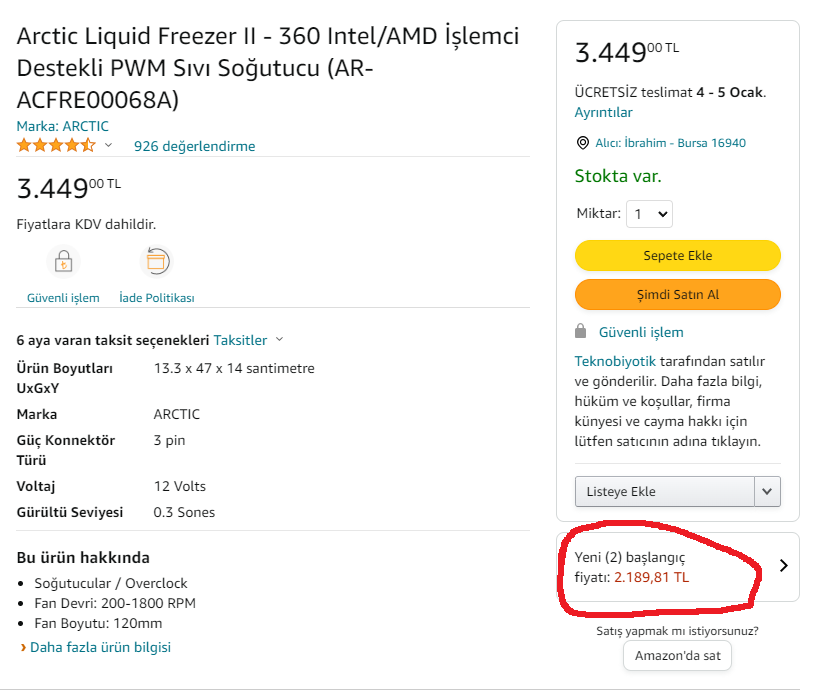Open the Teknobiyotik seller link
This screenshot has width=815, height=690.
click(615, 361)
